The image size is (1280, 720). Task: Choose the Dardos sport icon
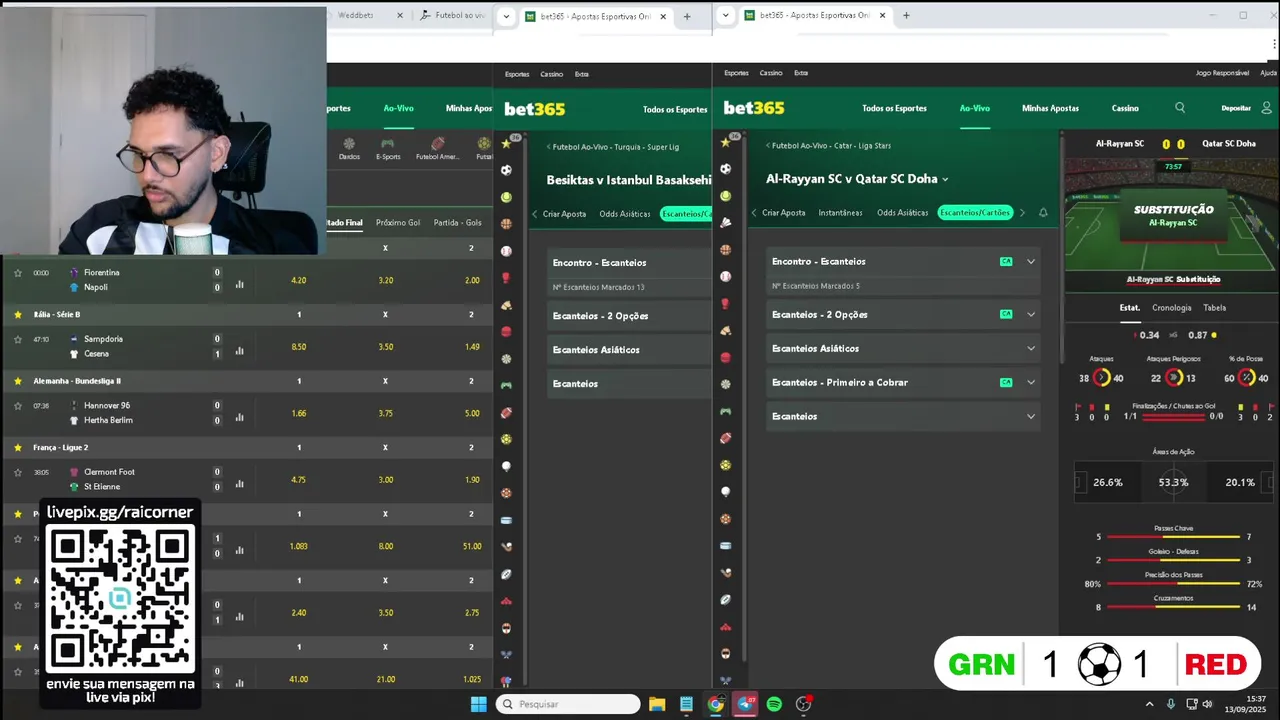349,148
